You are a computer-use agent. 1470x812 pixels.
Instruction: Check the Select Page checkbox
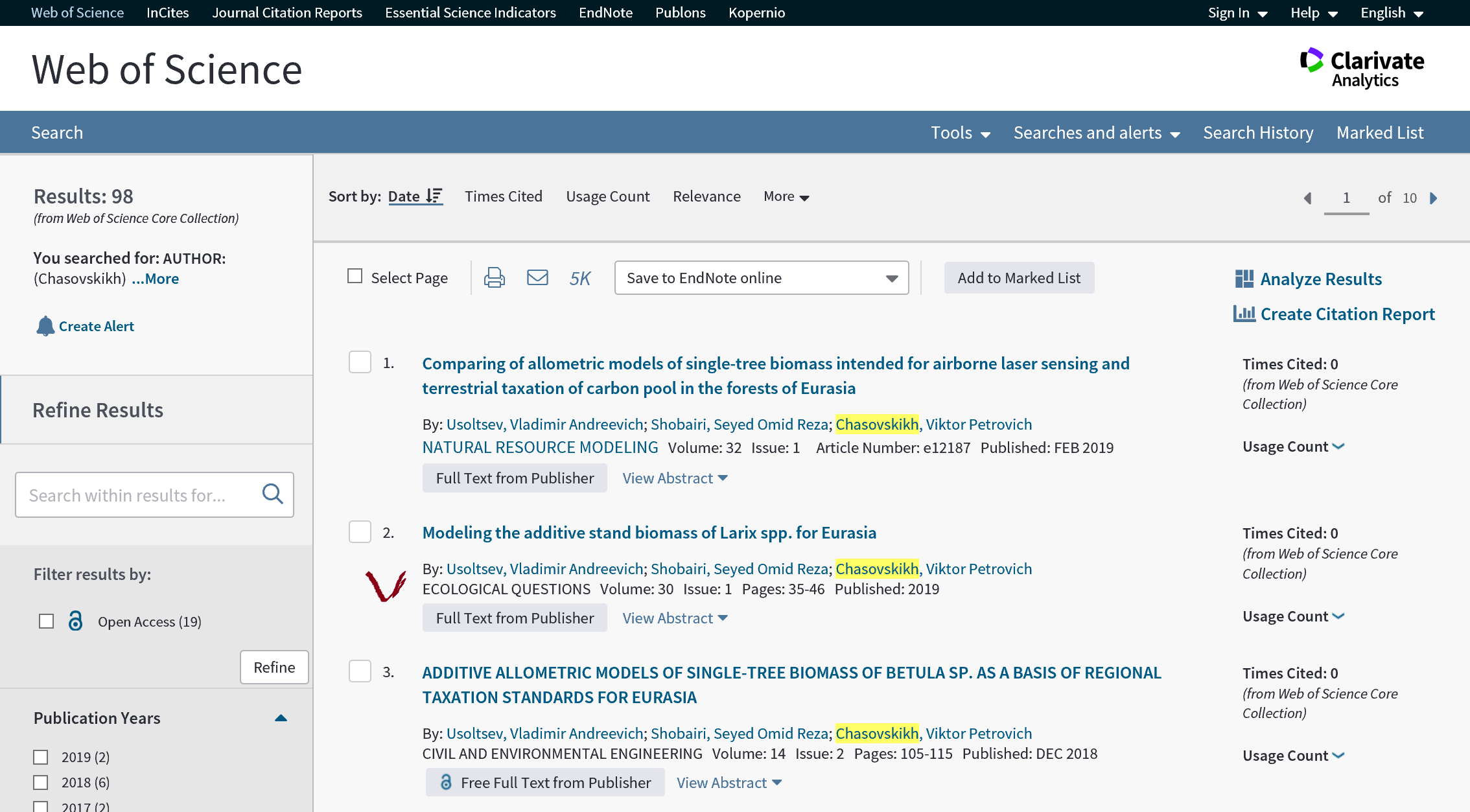tap(355, 277)
